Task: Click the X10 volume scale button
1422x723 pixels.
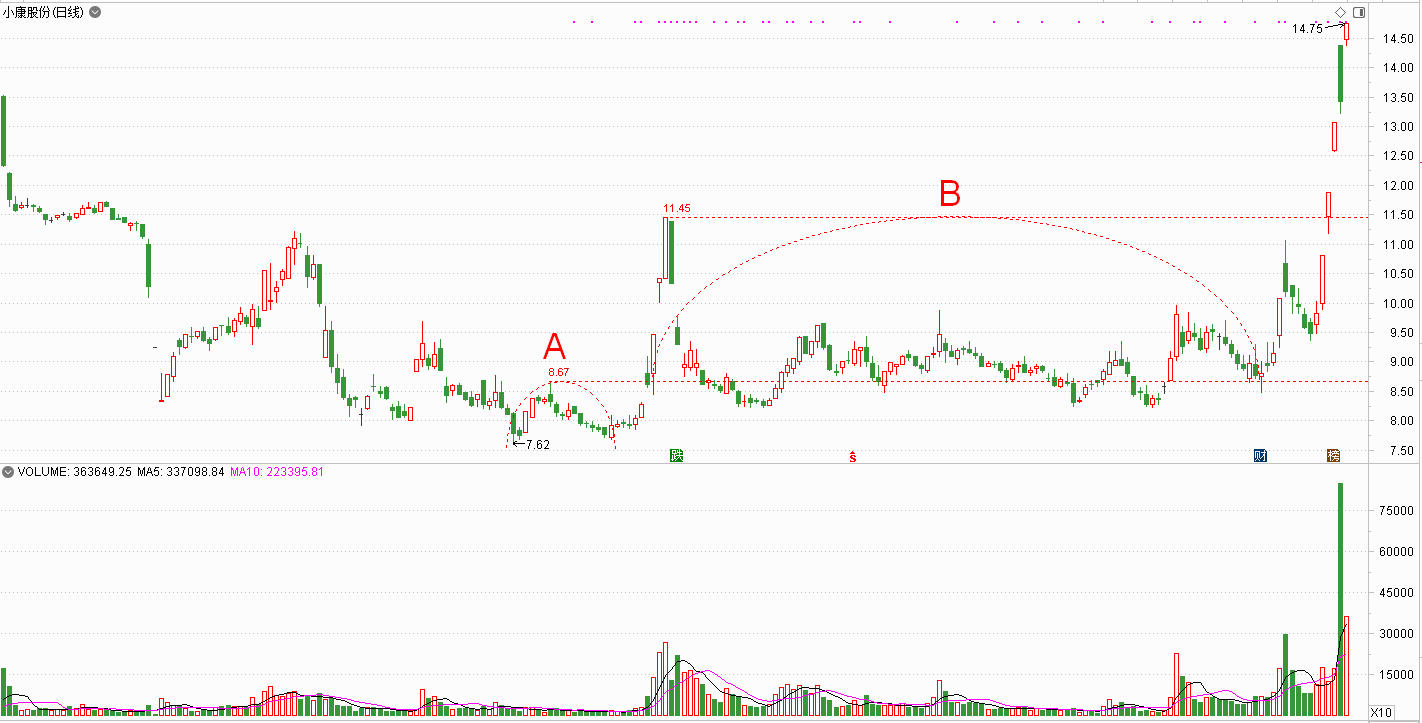Action: [x=1380, y=712]
